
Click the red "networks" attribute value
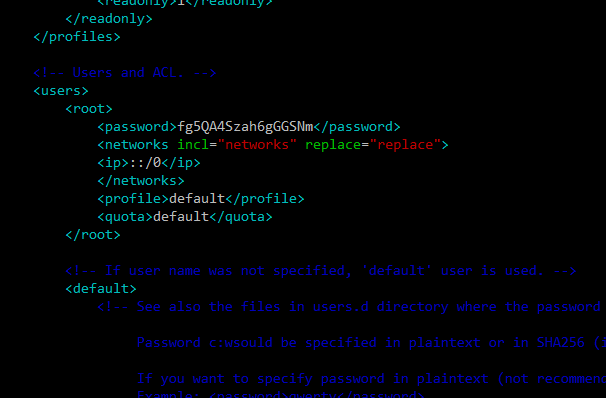tap(257, 145)
